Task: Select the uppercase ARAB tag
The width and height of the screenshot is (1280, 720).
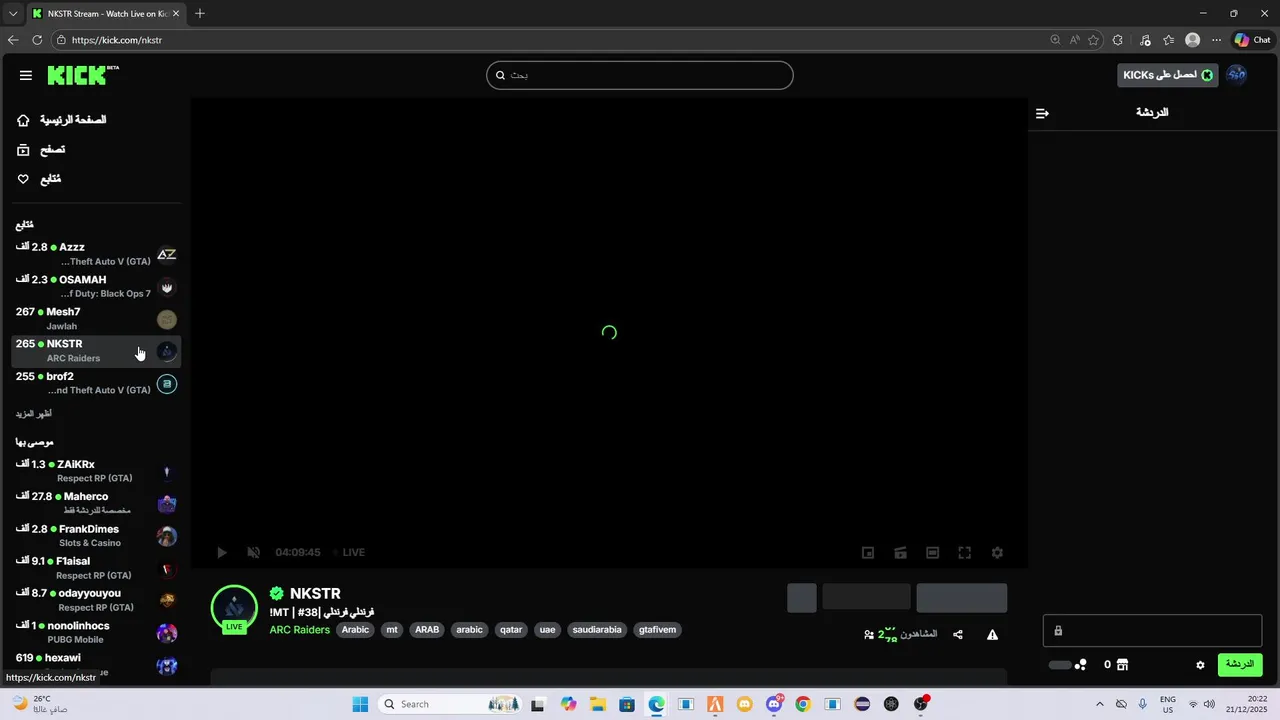Action: [x=427, y=630]
